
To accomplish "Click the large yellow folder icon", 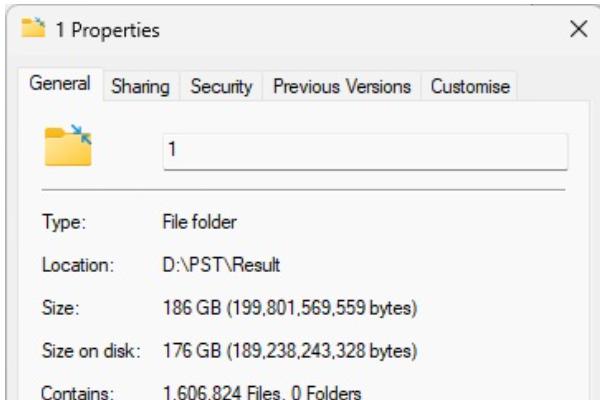I will (68, 146).
